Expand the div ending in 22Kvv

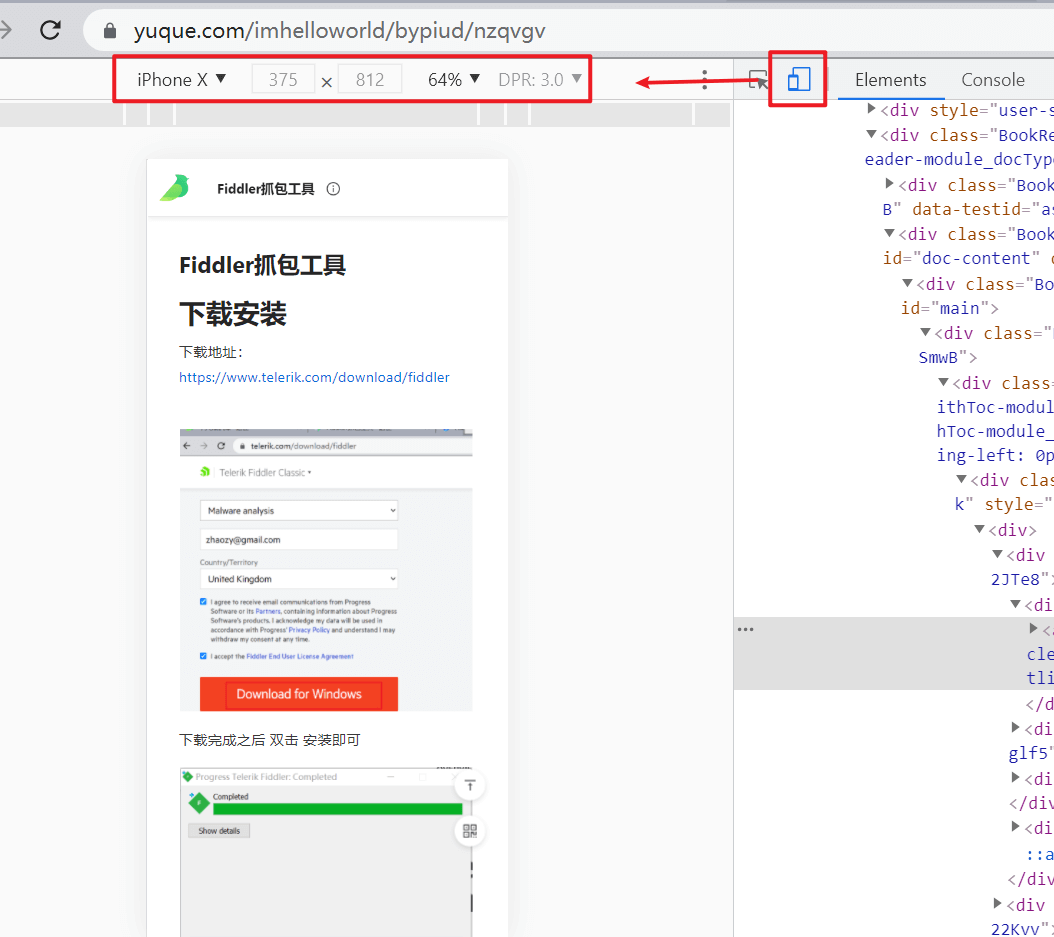(998, 903)
